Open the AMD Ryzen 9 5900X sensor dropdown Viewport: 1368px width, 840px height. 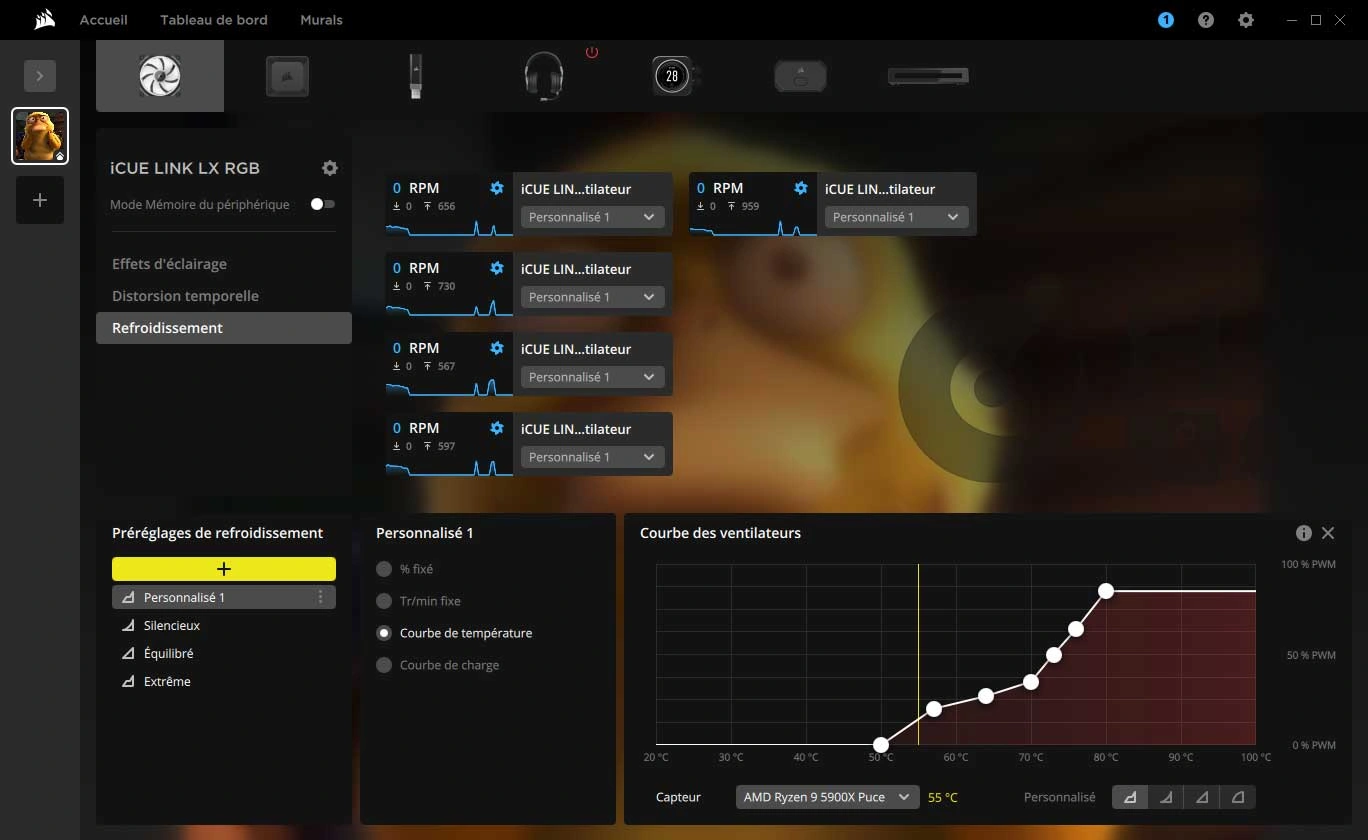tap(827, 797)
